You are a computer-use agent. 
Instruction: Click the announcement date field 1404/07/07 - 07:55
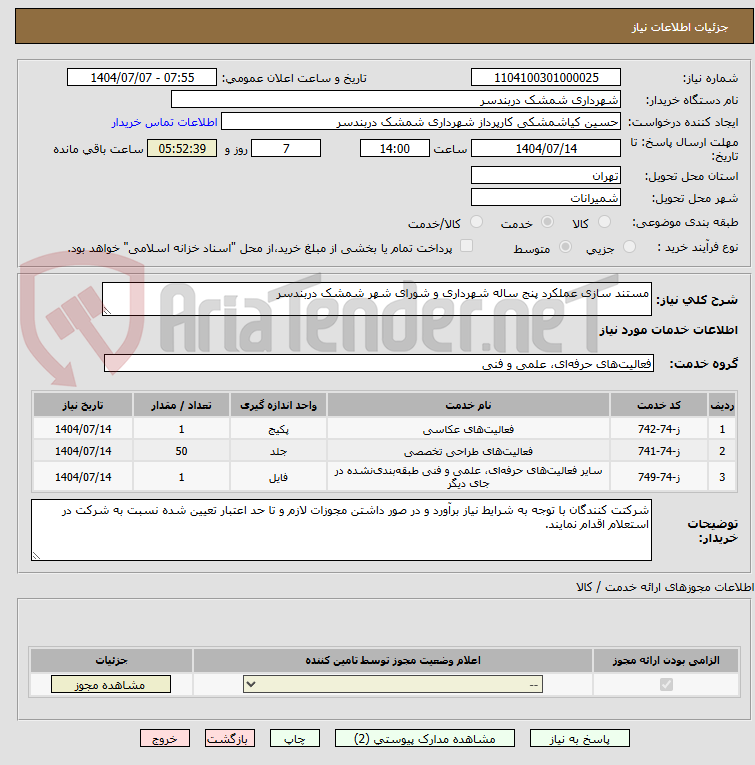(x=142, y=78)
